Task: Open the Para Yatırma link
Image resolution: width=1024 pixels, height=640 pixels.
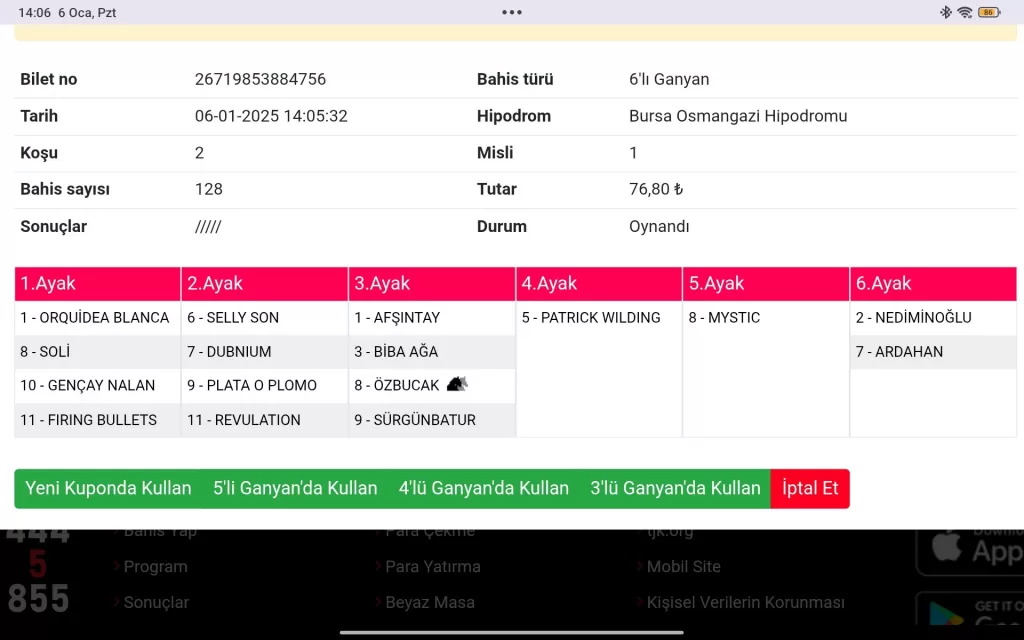Action: (x=432, y=566)
